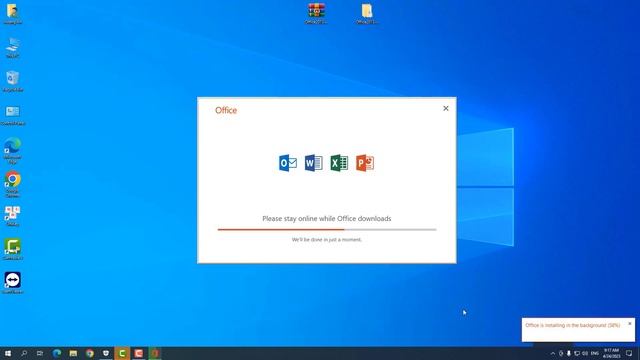Image resolution: width=640 pixels, height=360 pixels.
Task: Open network tray icon
Action: pyautogui.click(x=577, y=353)
